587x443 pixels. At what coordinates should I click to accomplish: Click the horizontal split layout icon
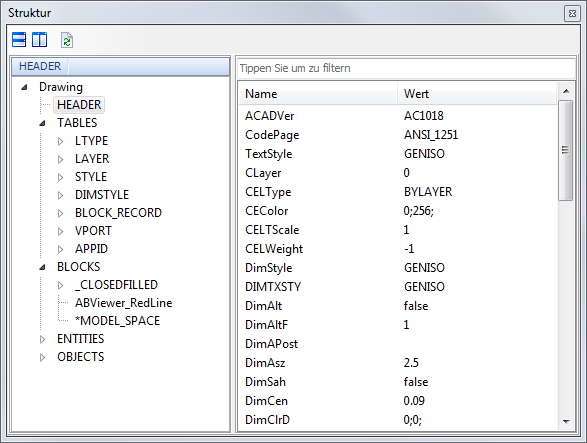(19, 40)
